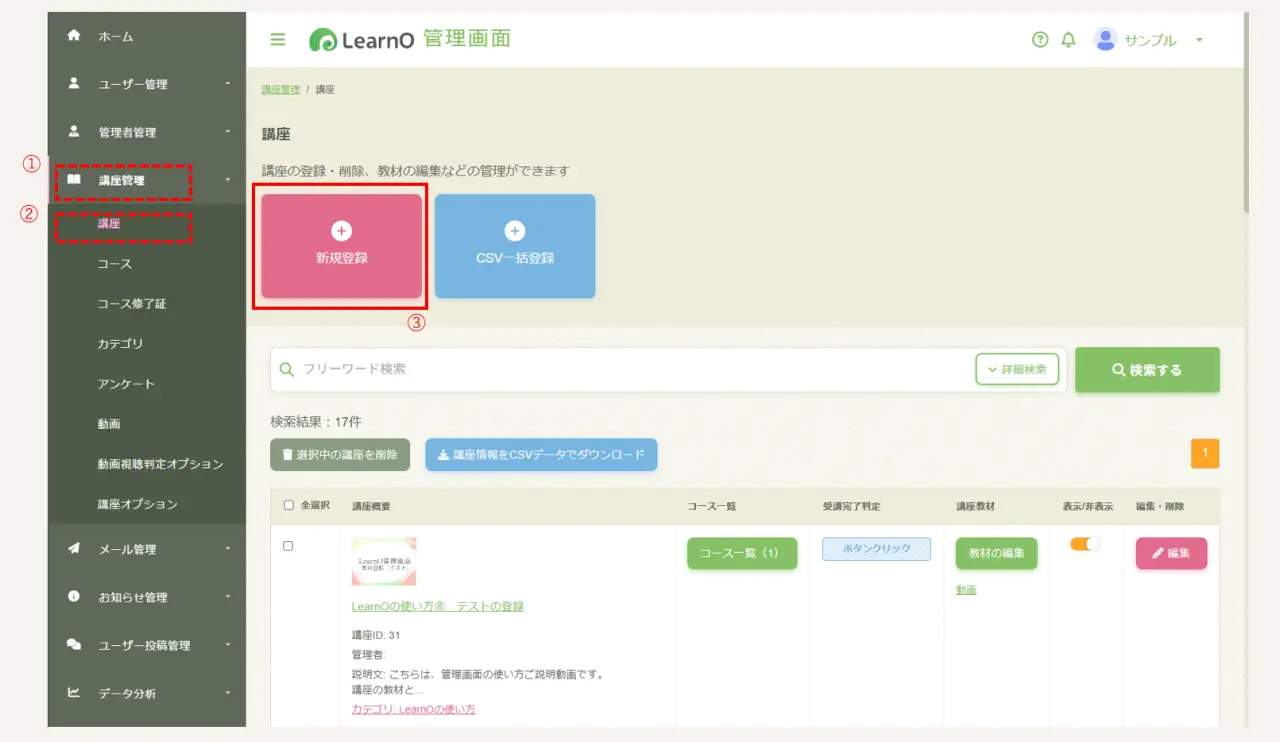Open the help question mark icon

coord(1040,40)
